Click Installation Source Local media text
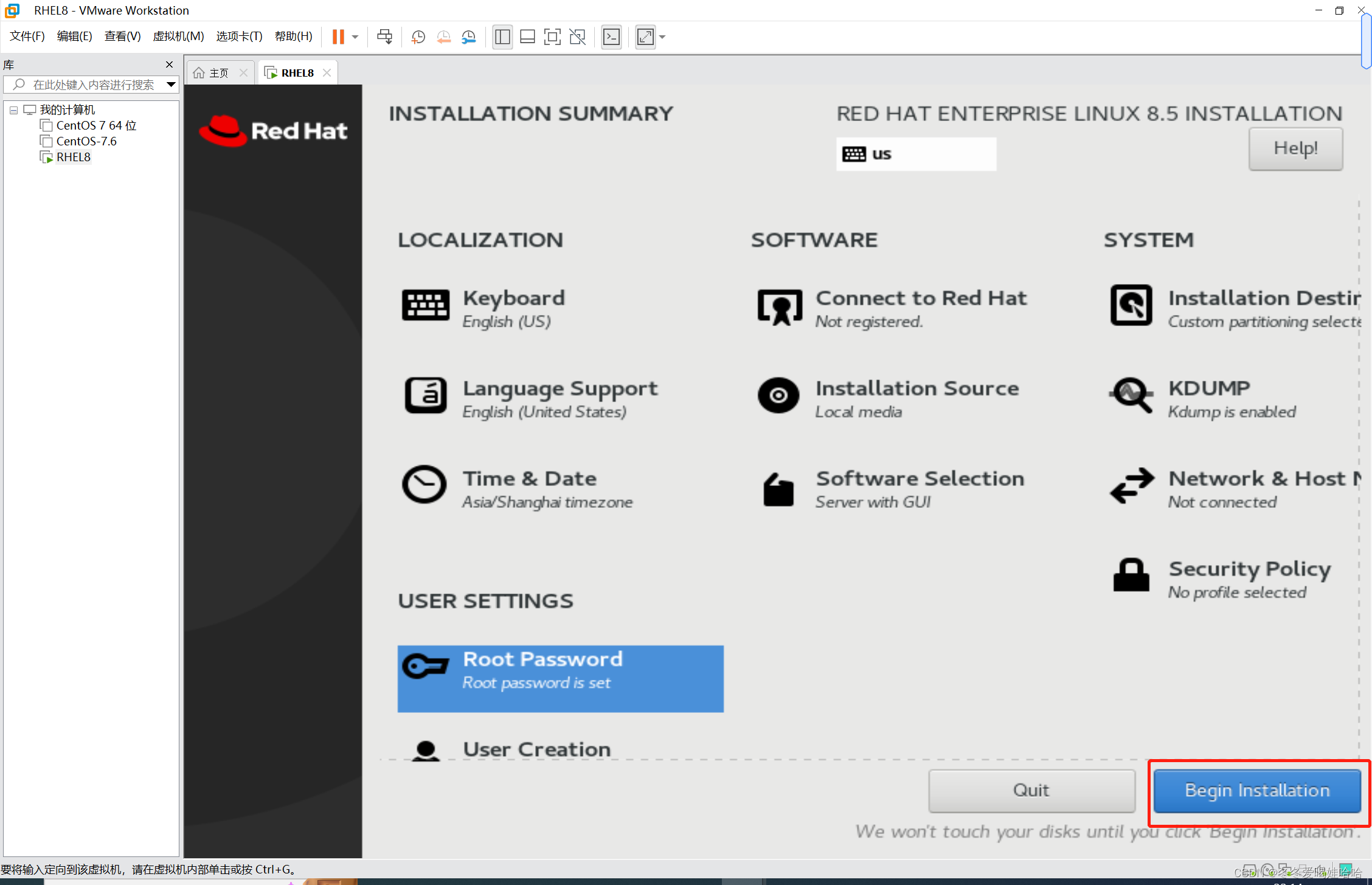The image size is (1372, 885). pyautogui.click(x=858, y=412)
